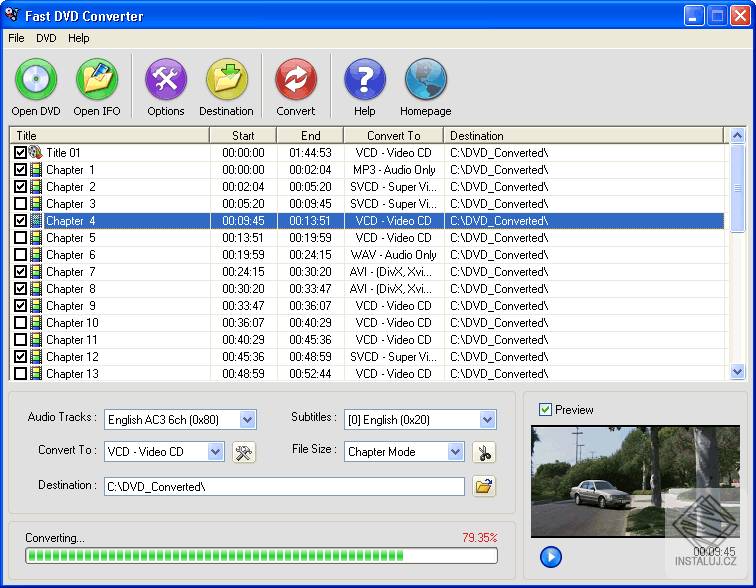Click the Open IFO folder icon
Image resolution: width=756 pixels, height=588 pixels.
pyautogui.click(x=97, y=80)
